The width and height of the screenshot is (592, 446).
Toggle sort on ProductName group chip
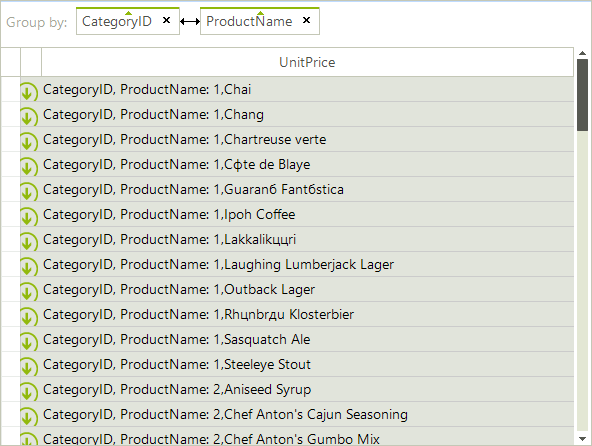tap(249, 21)
